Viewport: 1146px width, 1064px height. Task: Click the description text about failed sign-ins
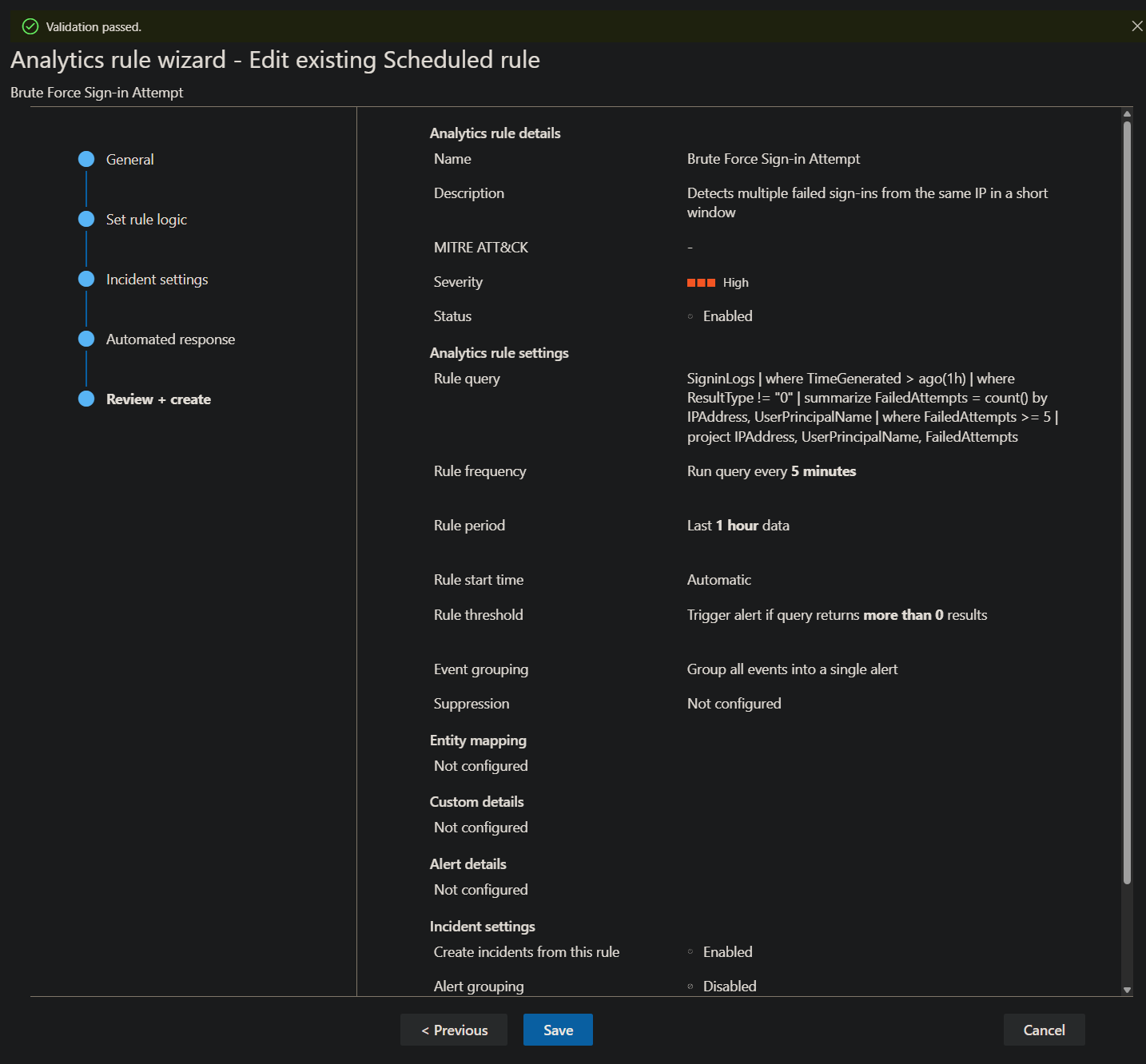coord(867,202)
